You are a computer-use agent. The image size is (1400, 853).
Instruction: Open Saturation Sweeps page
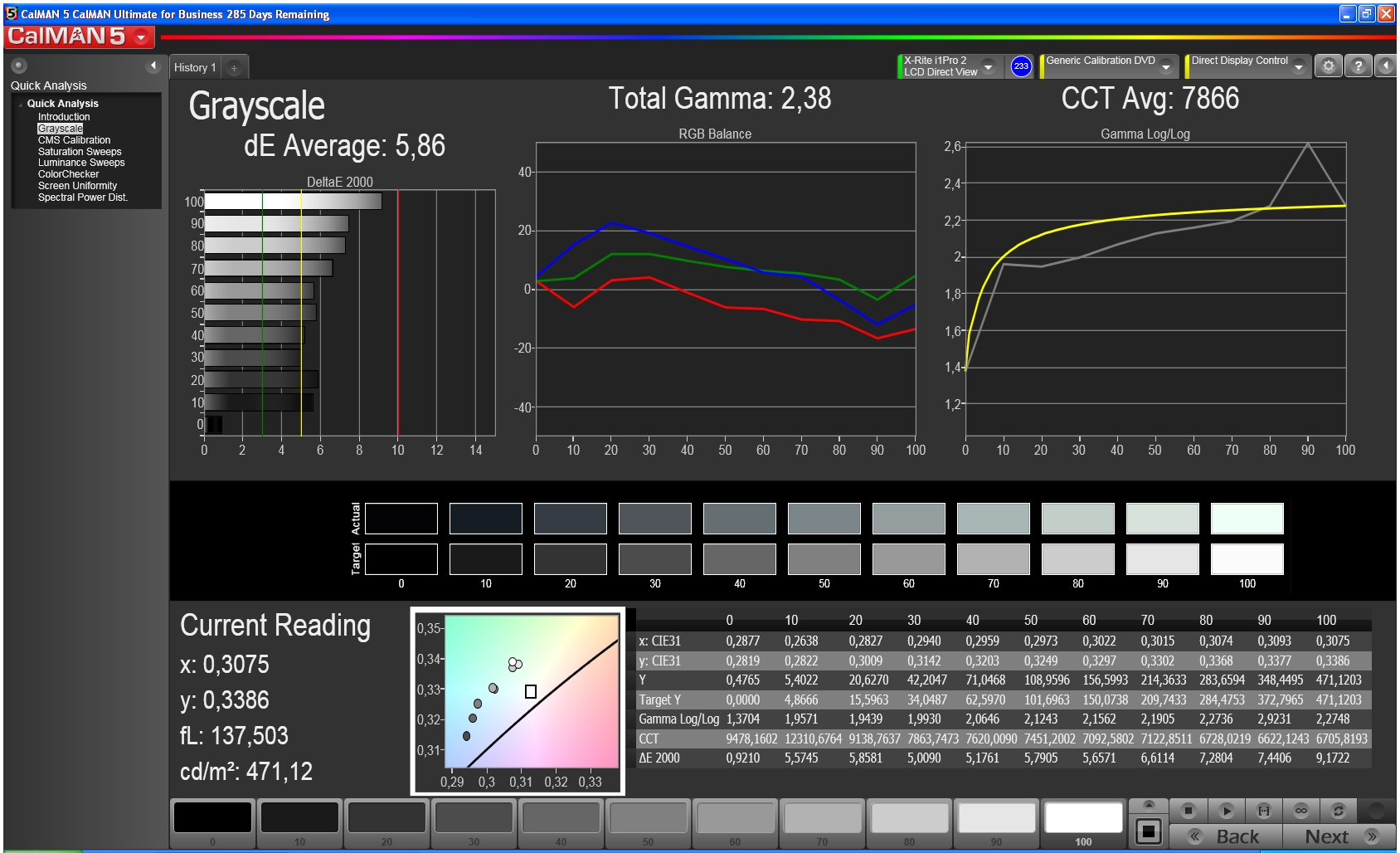tap(80, 152)
